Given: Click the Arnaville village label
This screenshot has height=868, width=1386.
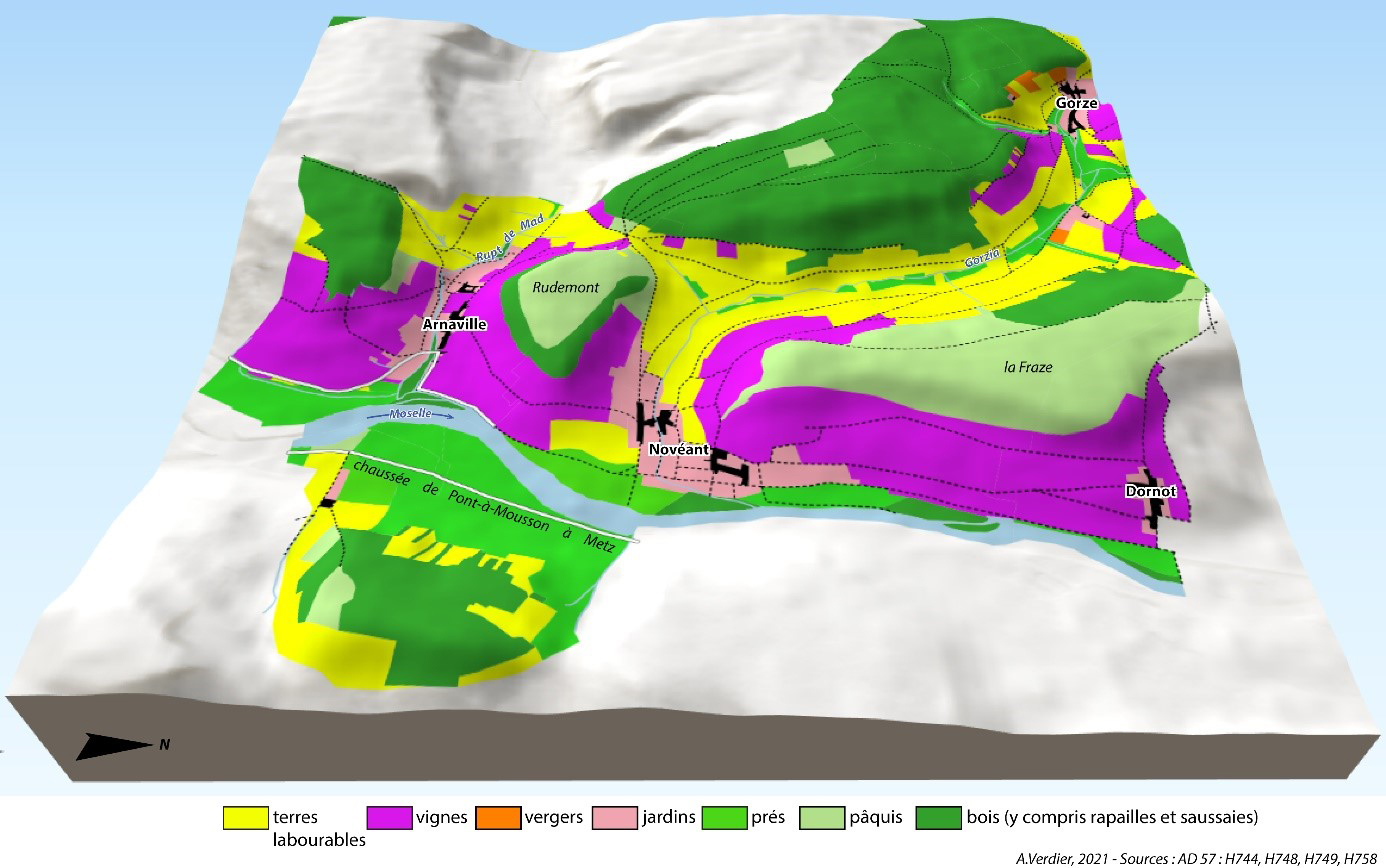Looking at the screenshot, I should coord(454,324).
